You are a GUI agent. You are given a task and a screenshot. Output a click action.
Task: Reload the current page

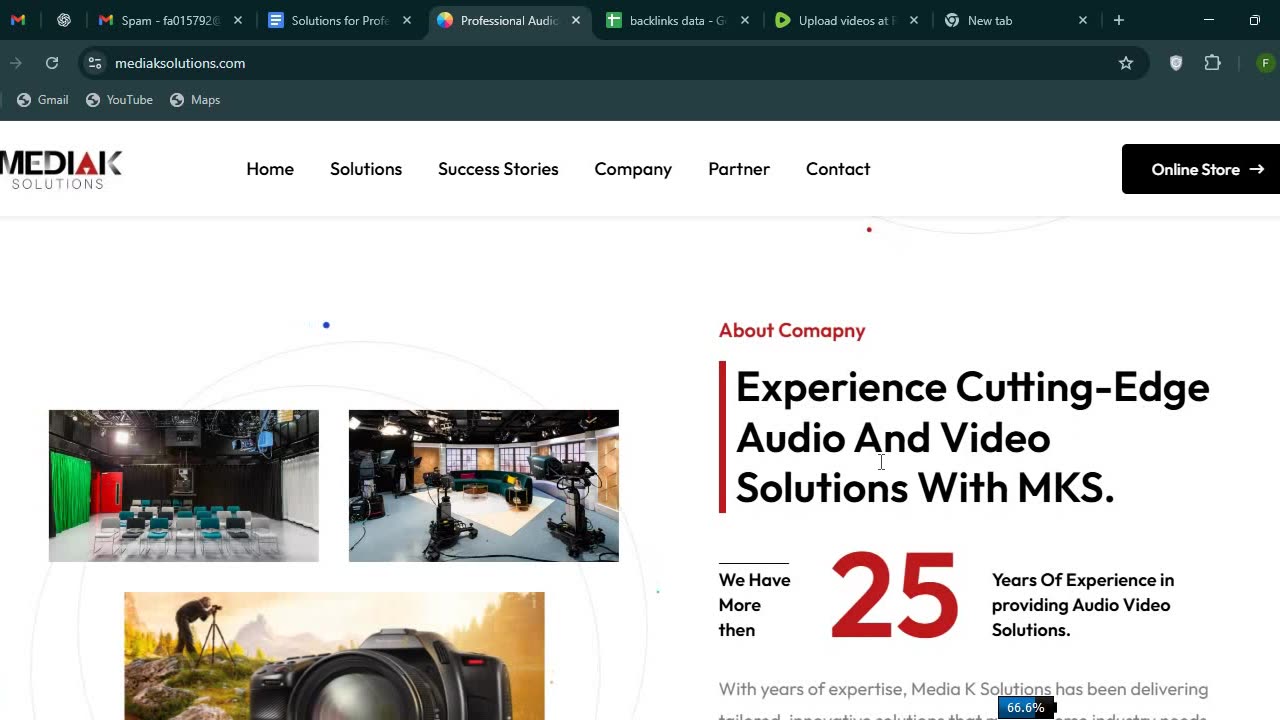[52, 63]
